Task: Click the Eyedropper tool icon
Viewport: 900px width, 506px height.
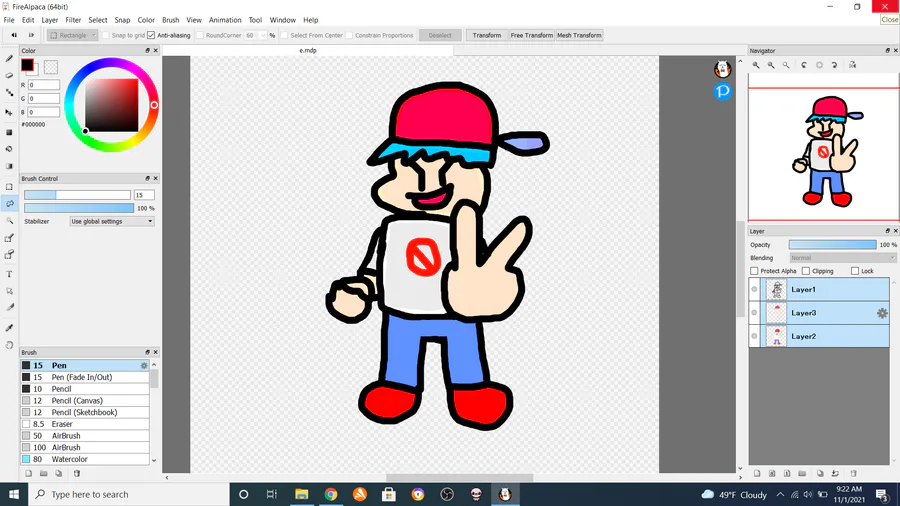Action: [10, 328]
